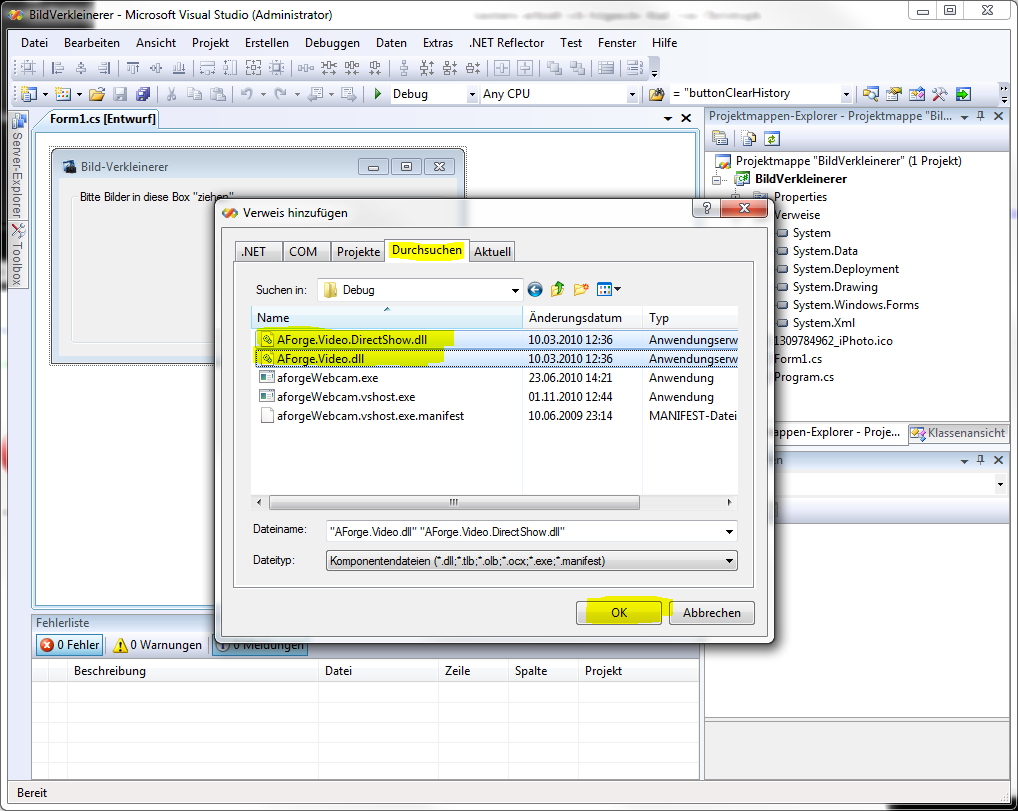Expand the Suchen in folder dropdown
The width and height of the screenshot is (1018, 811).
(x=515, y=290)
